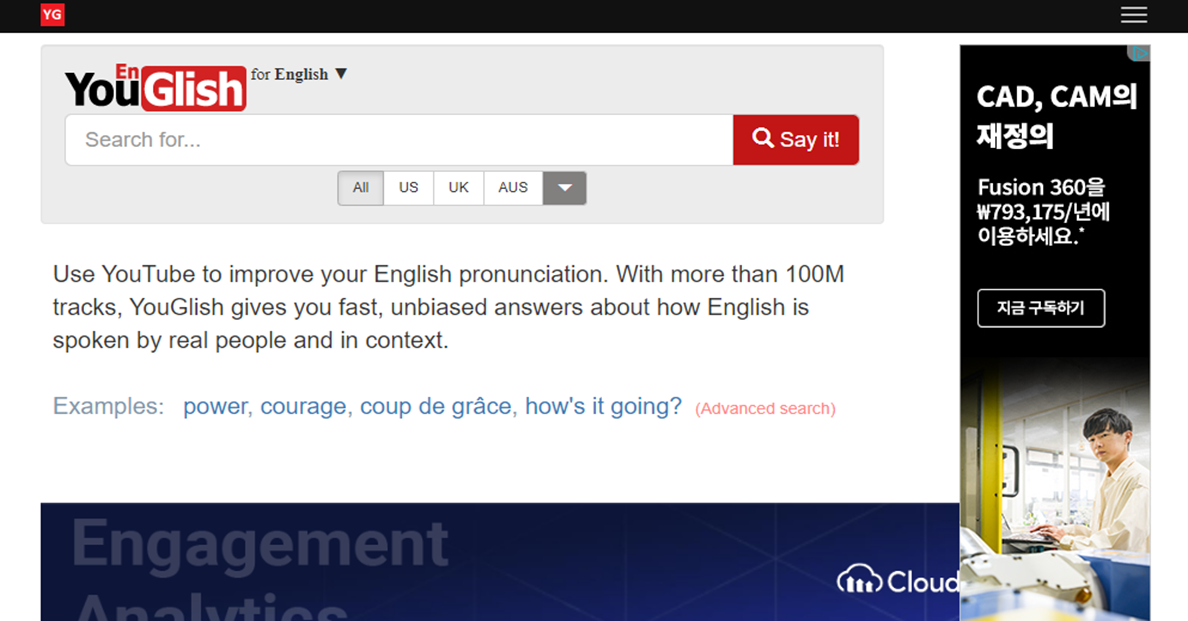
Task: Open the 'power' example link
Action: tap(215, 407)
